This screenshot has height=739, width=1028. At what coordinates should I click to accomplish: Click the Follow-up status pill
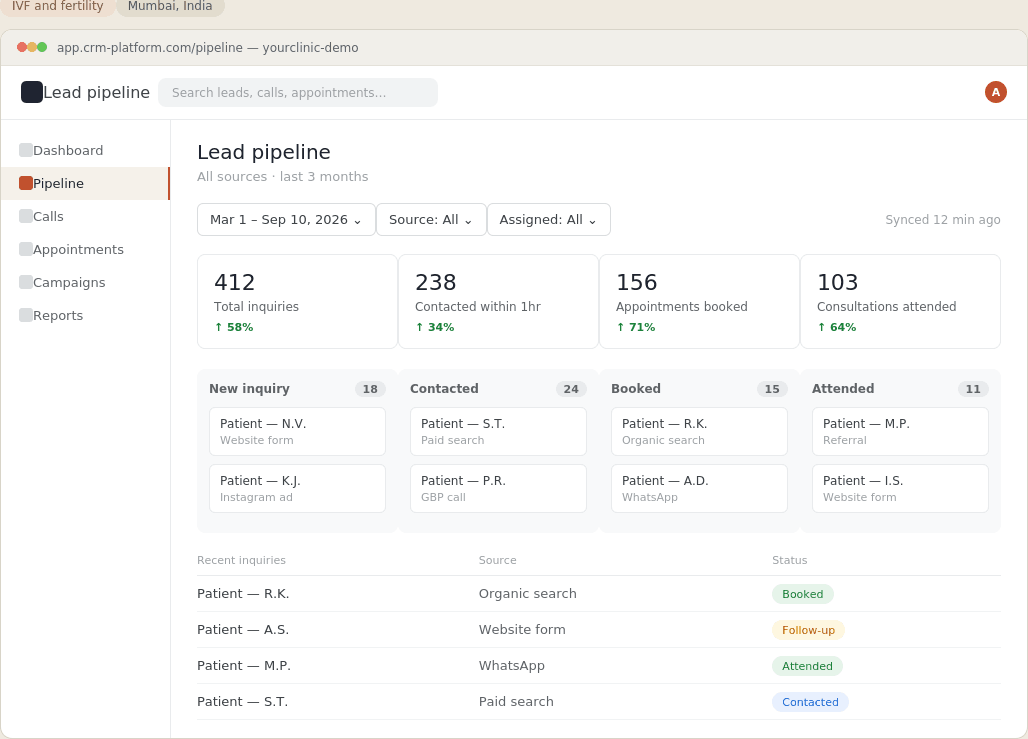click(x=808, y=630)
